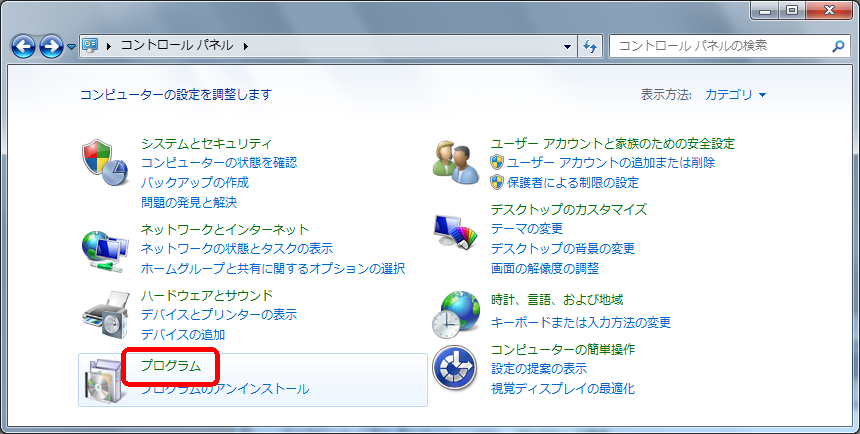Image resolution: width=860 pixels, height=434 pixels.
Task: Open the recent pages dropdown next to Forward
Action: click(x=72, y=47)
